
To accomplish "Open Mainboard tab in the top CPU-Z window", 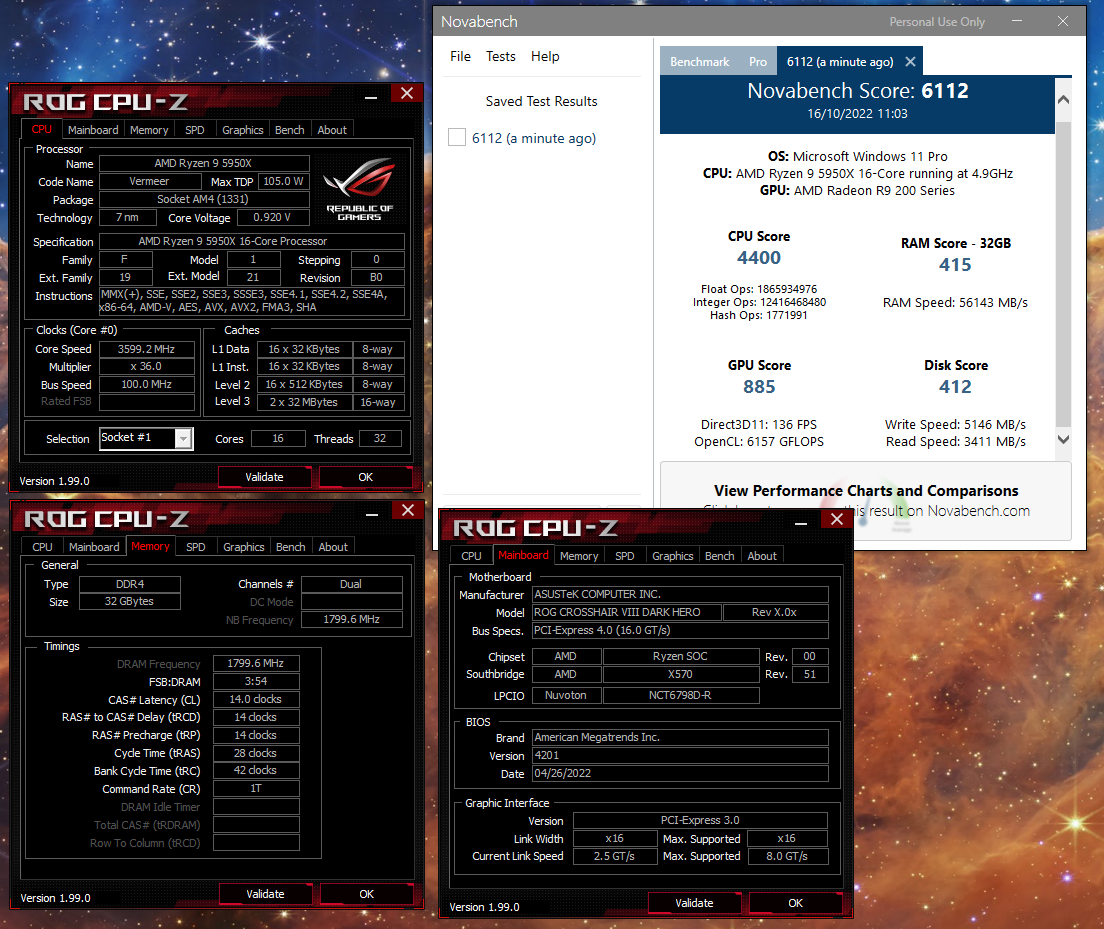I will click(93, 130).
